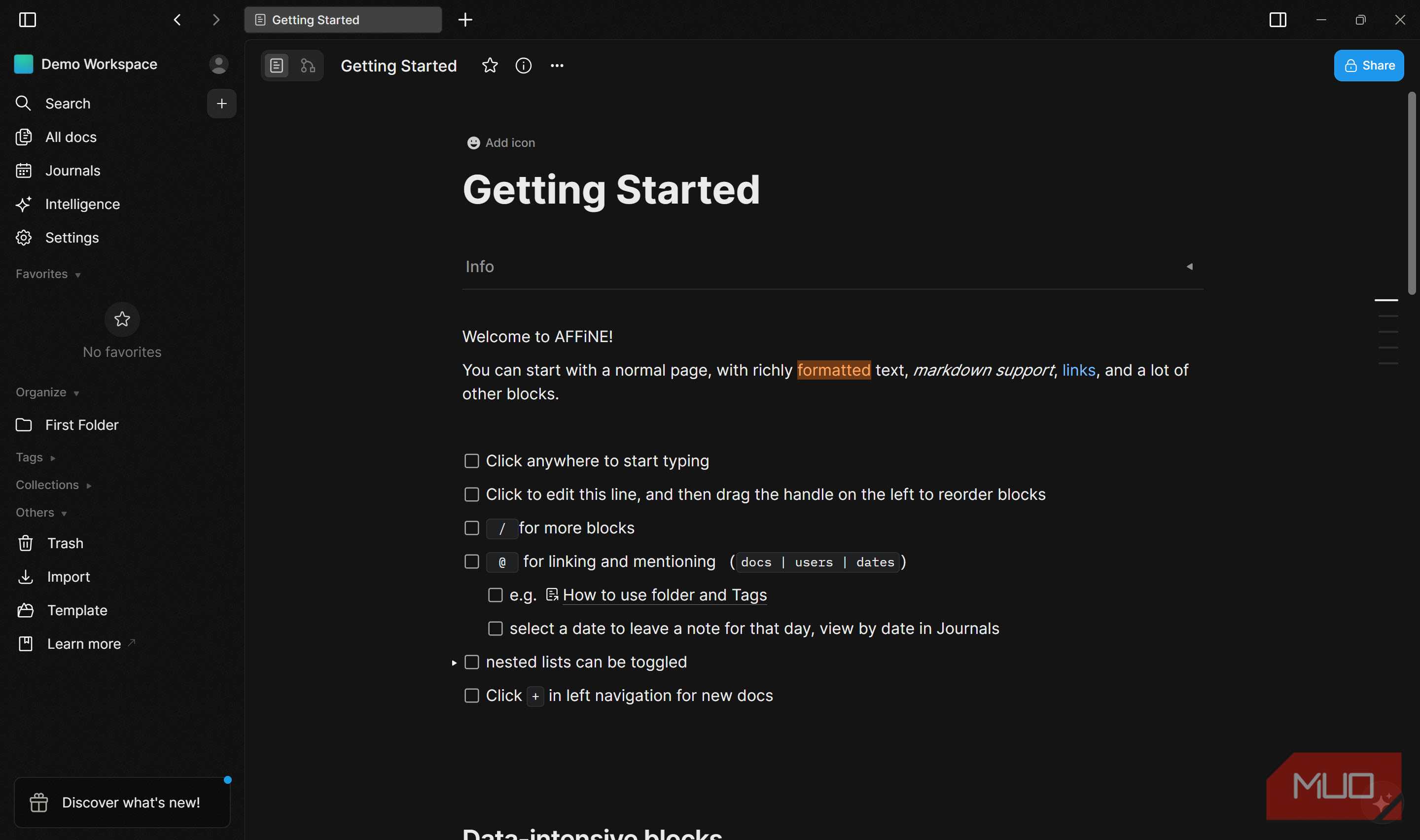
Task: Create new doc with sidebar plus button
Action: [x=221, y=104]
